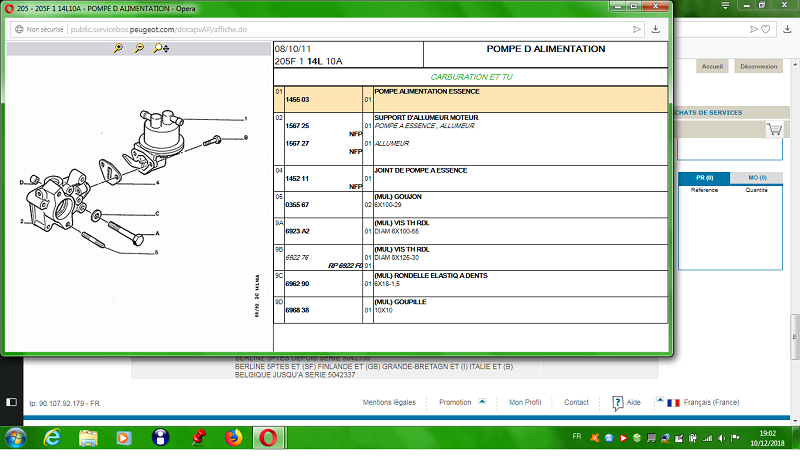Viewport: 800px width, 468px height.
Task: Click (MUL) RONDELLE ELASTIQ A DENTS row
Action: [x=470, y=284]
